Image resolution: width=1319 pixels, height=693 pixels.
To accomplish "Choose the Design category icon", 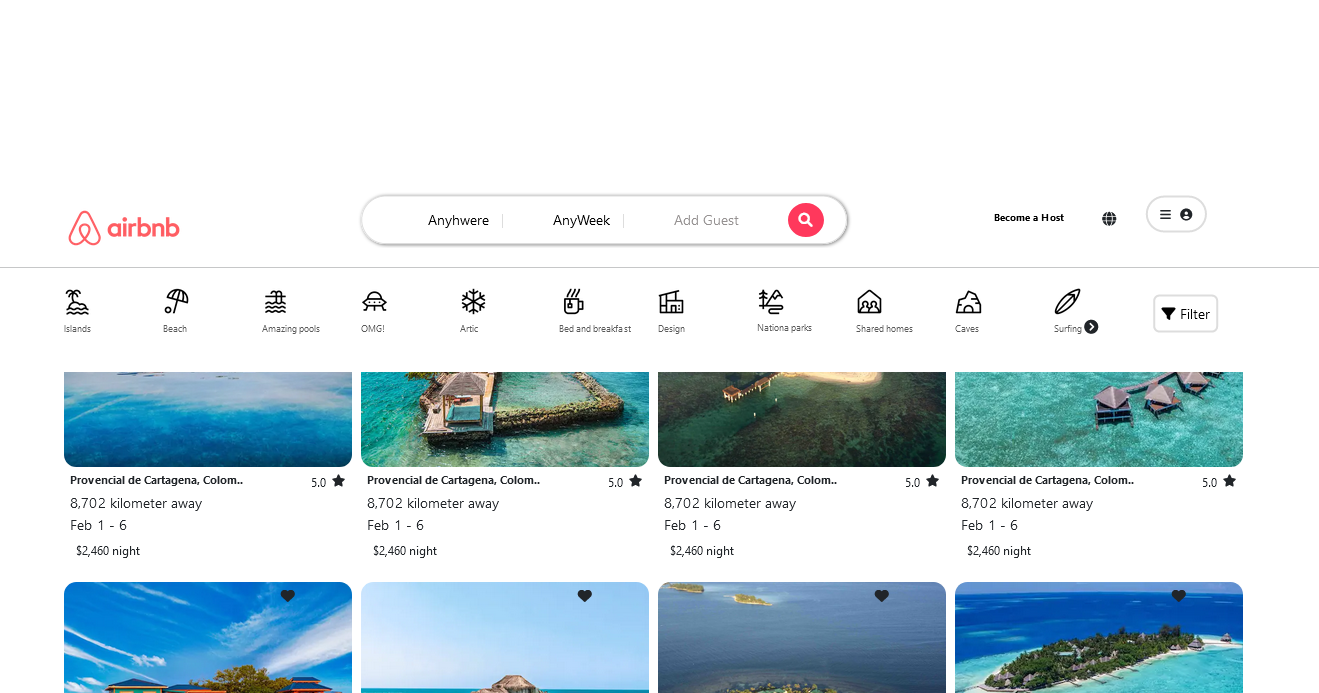I will pos(671,302).
